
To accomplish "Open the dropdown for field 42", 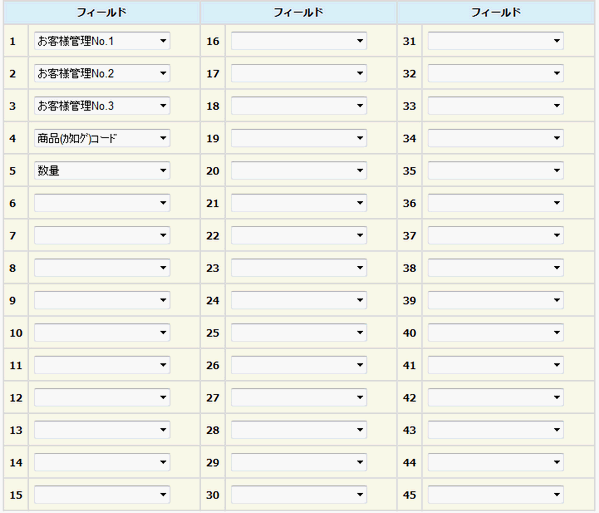I will click(x=495, y=398).
